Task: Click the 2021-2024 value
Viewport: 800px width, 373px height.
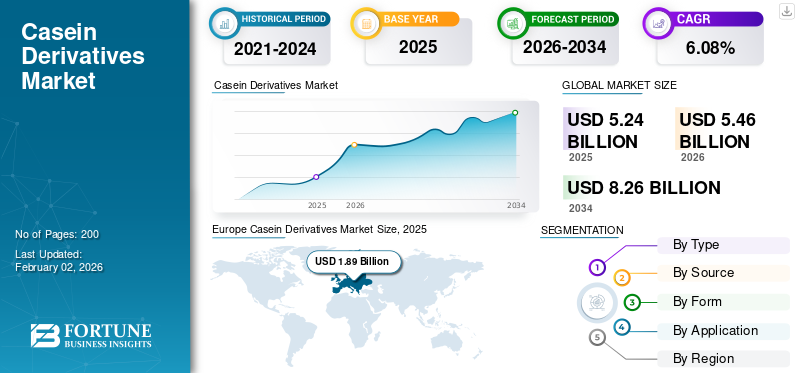Action: point(275,49)
